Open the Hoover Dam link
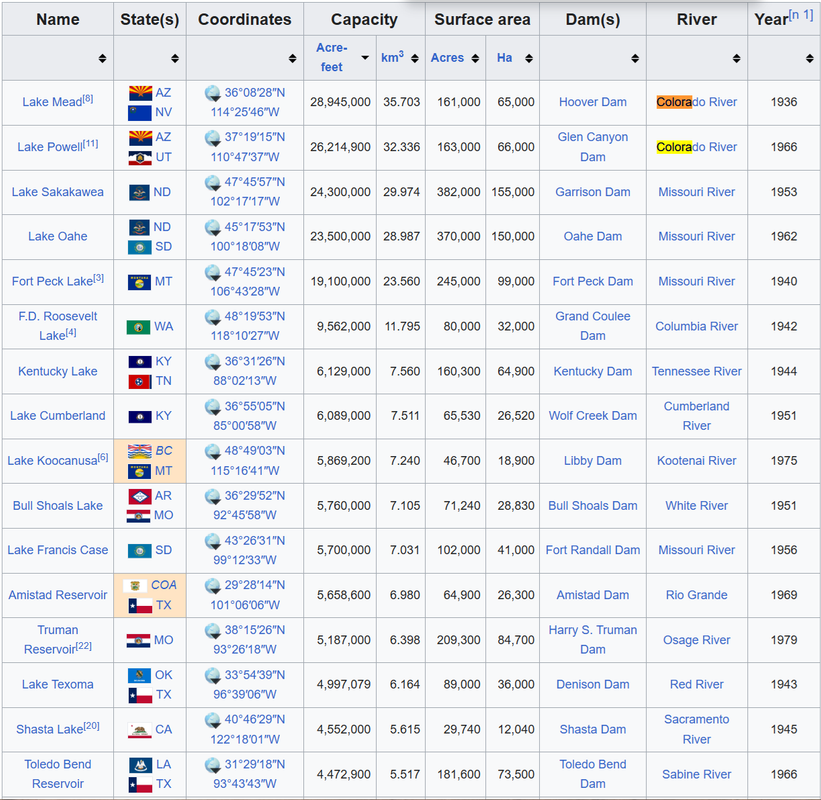This screenshot has width=821, height=800. [x=593, y=102]
